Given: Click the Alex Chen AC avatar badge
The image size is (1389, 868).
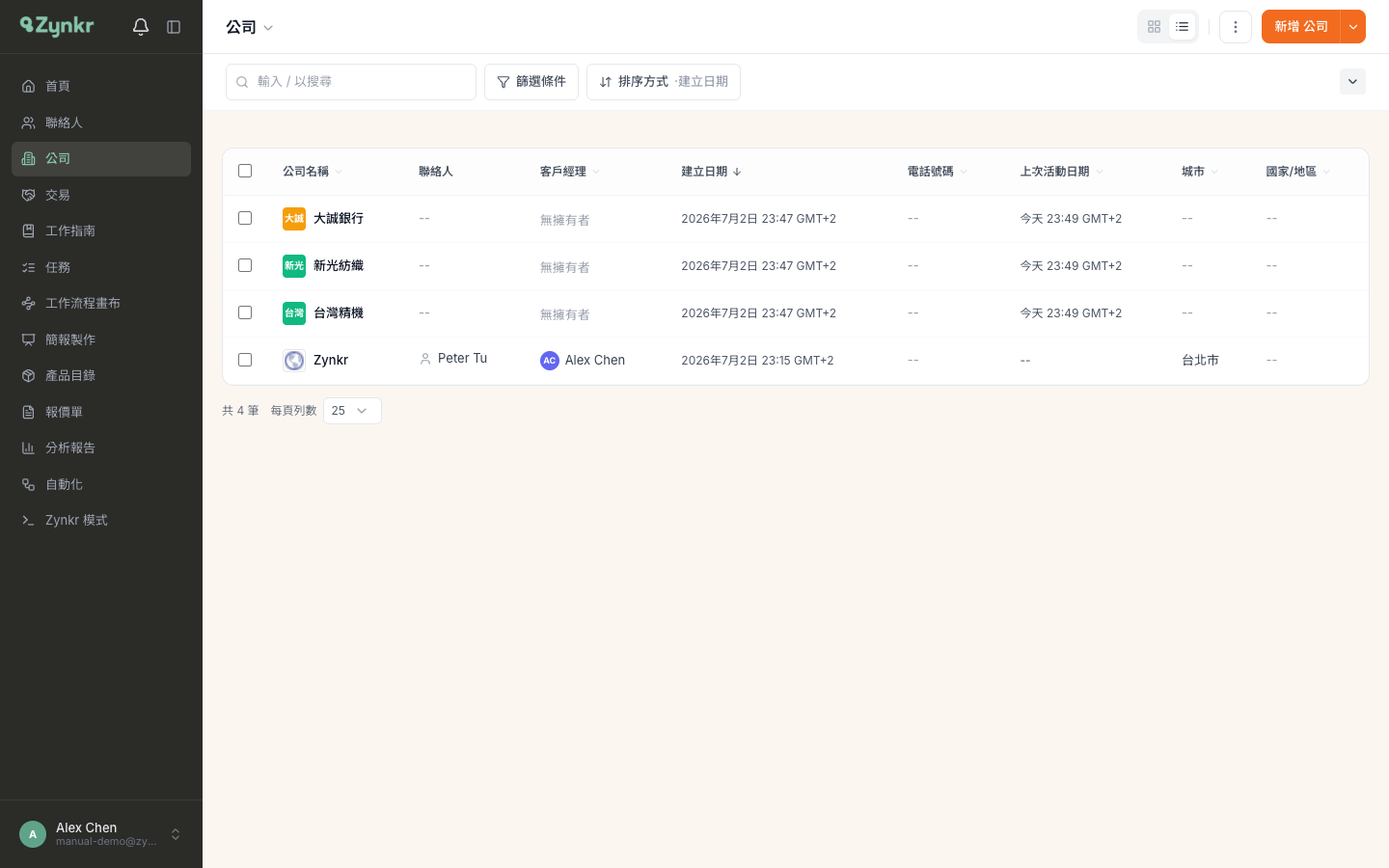Looking at the screenshot, I should click(550, 361).
